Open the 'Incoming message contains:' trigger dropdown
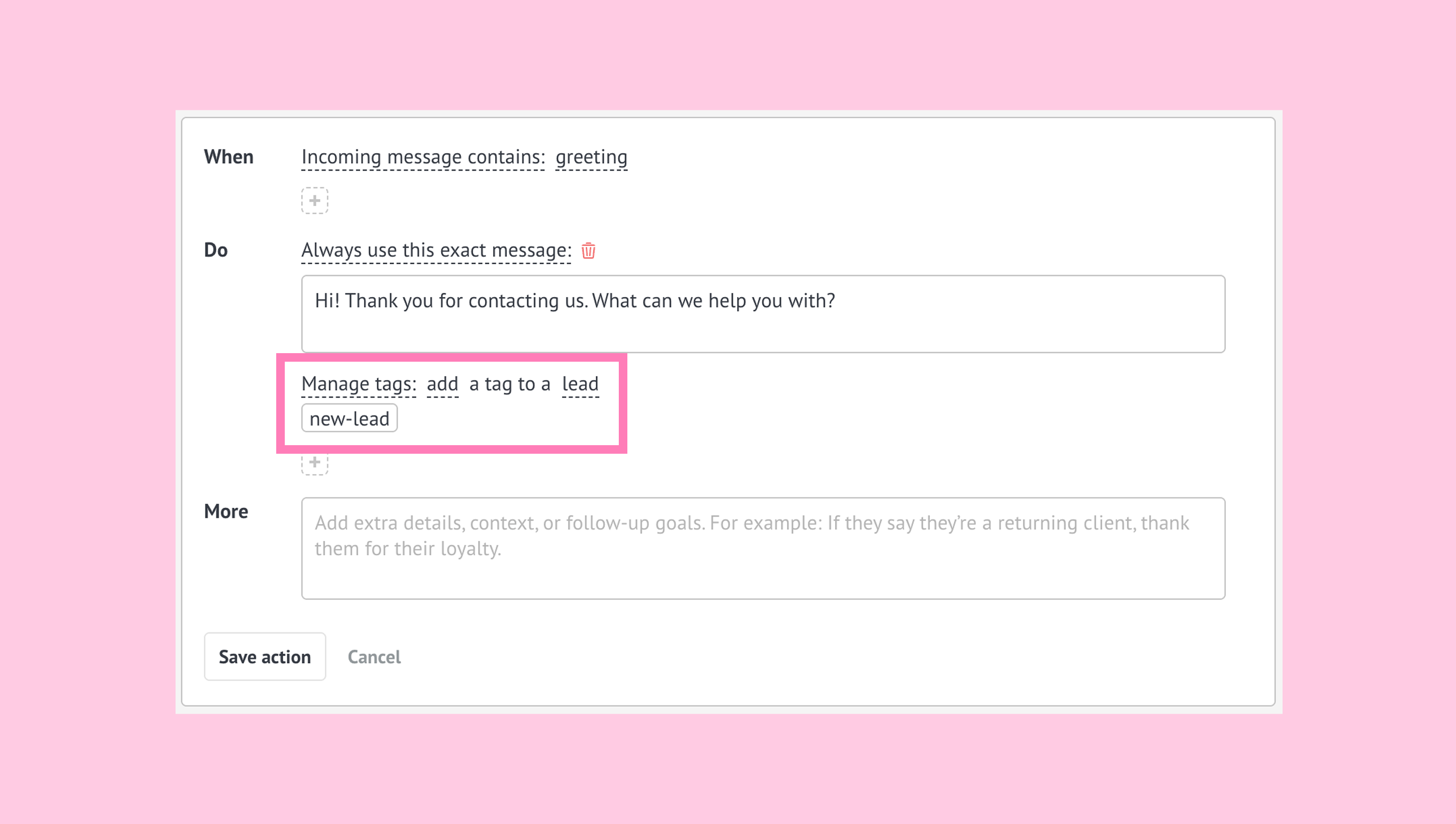Viewport: 1456px width, 824px height. coord(422,157)
